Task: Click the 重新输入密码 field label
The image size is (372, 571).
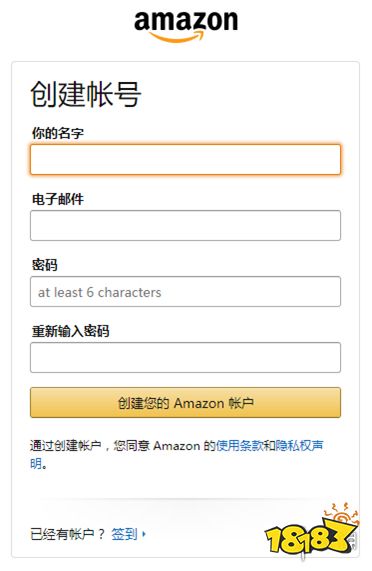Action: (70, 331)
